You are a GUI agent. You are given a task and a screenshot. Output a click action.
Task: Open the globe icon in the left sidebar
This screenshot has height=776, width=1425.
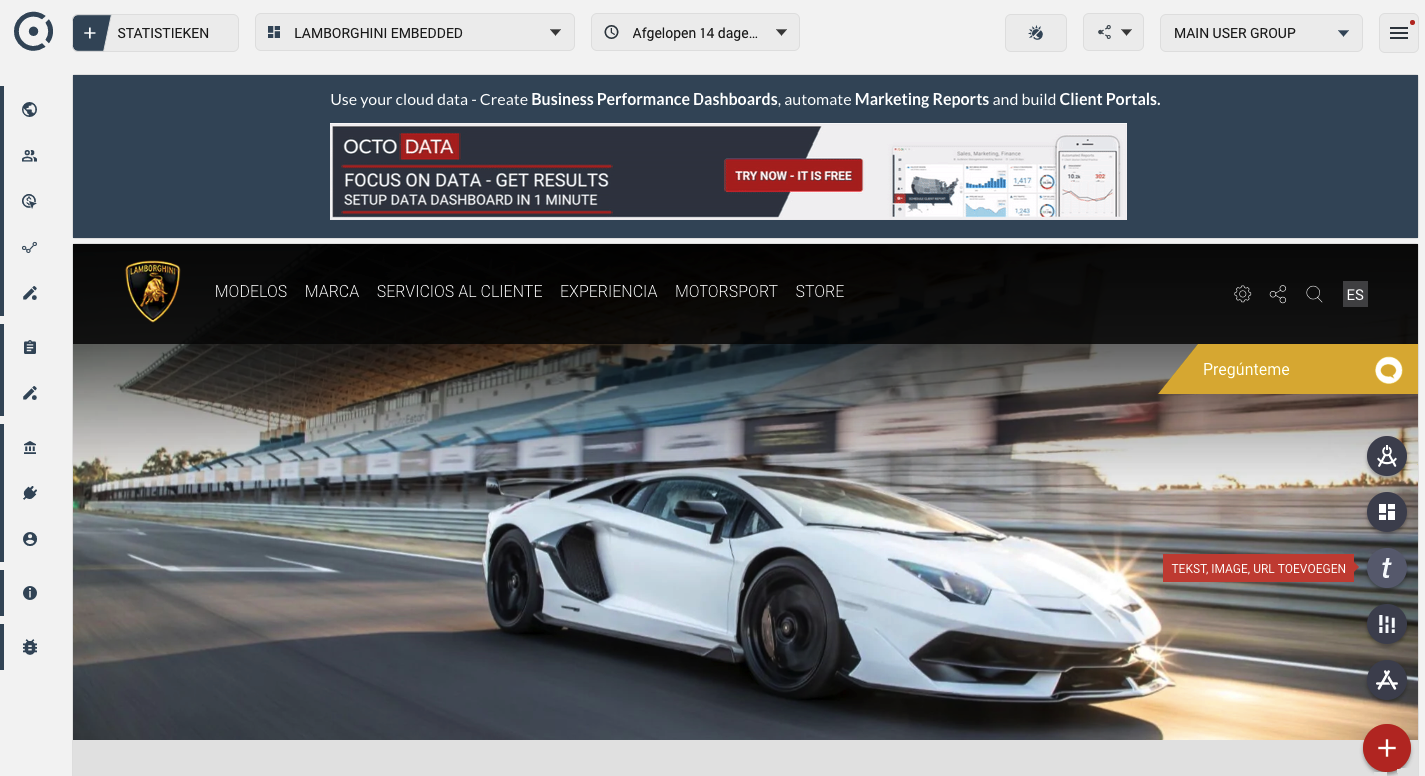tap(30, 110)
